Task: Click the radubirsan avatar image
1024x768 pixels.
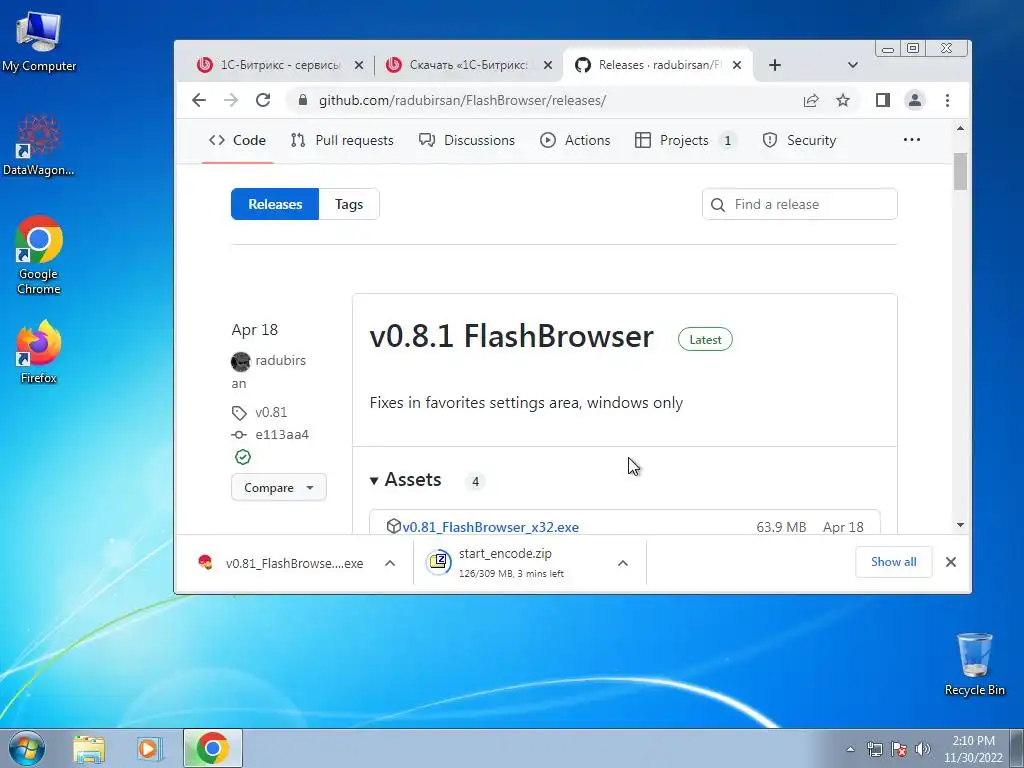Action: (x=241, y=361)
